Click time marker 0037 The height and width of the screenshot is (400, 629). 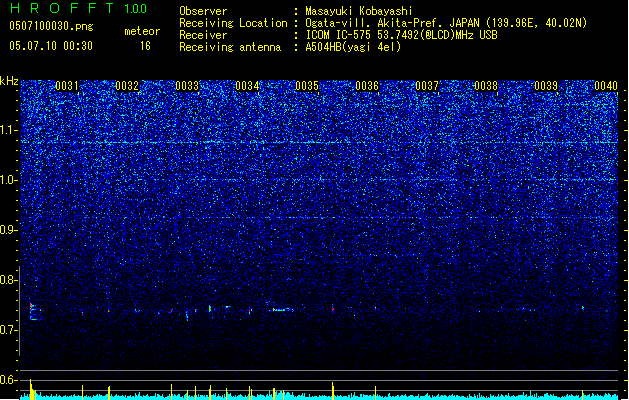(x=427, y=86)
